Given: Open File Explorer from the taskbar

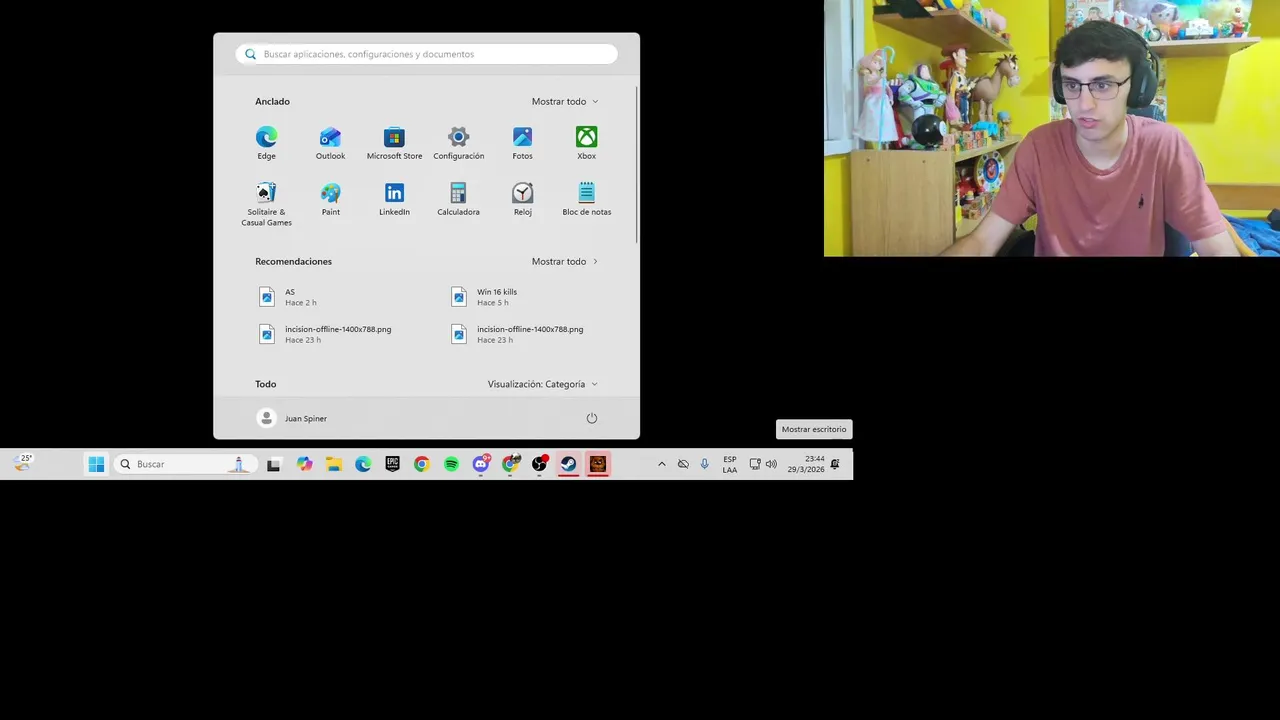Looking at the screenshot, I should [333, 464].
